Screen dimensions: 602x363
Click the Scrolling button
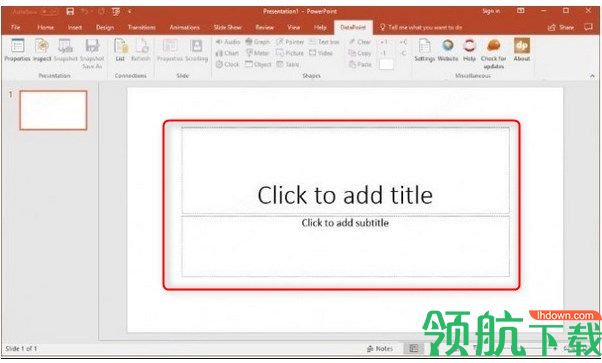[x=197, y=50]
